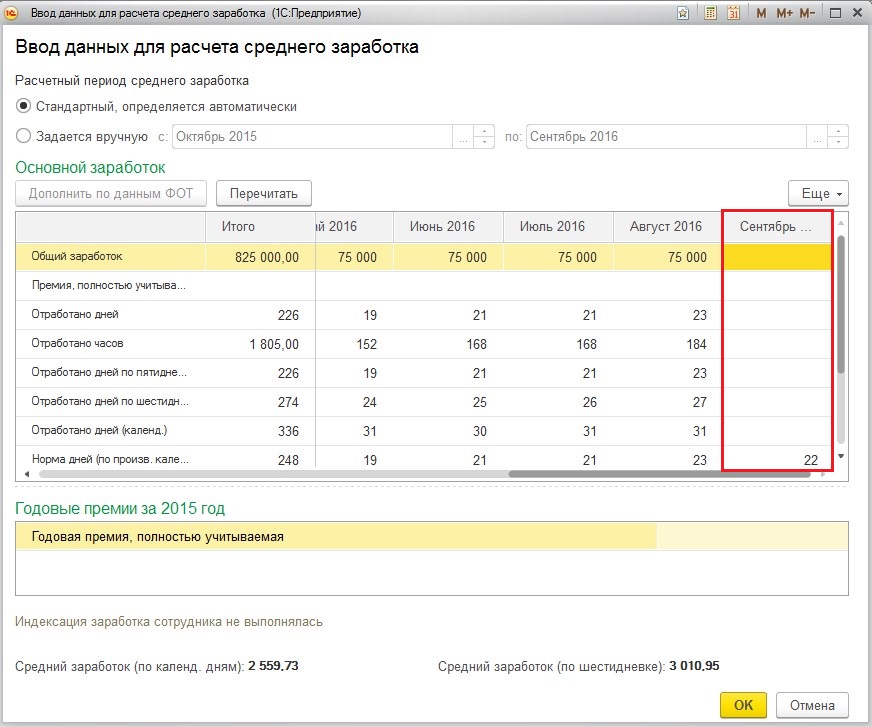The width and height of the screenshot is (872, 727).
Task: Click the up arrow of 'Октябрь 2015' stepper
Action: [484, 131]
